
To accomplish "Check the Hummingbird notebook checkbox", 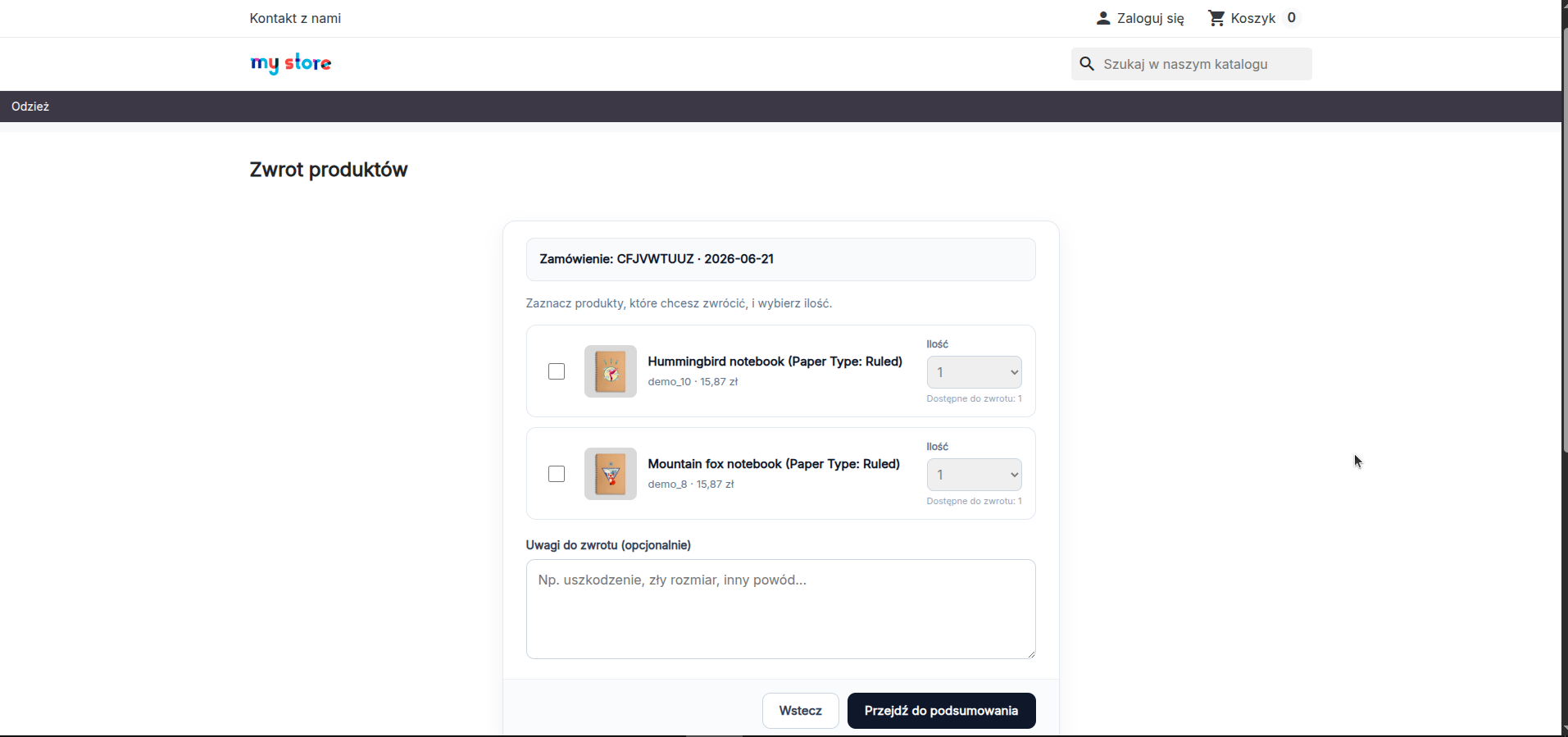I will pos(557,371).
